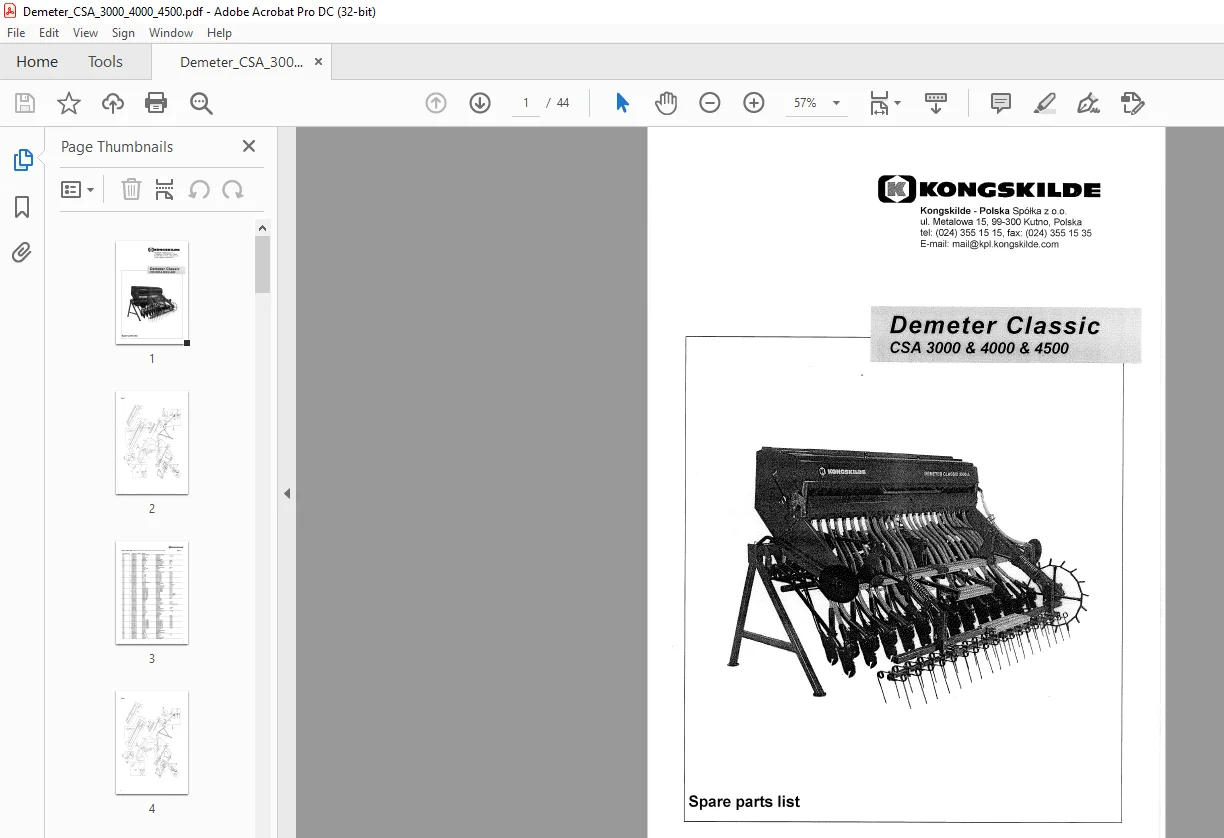This screenshot has height=838, width=1224.
Task: Insert pages from print dialog icon
Action: (165, 189)
